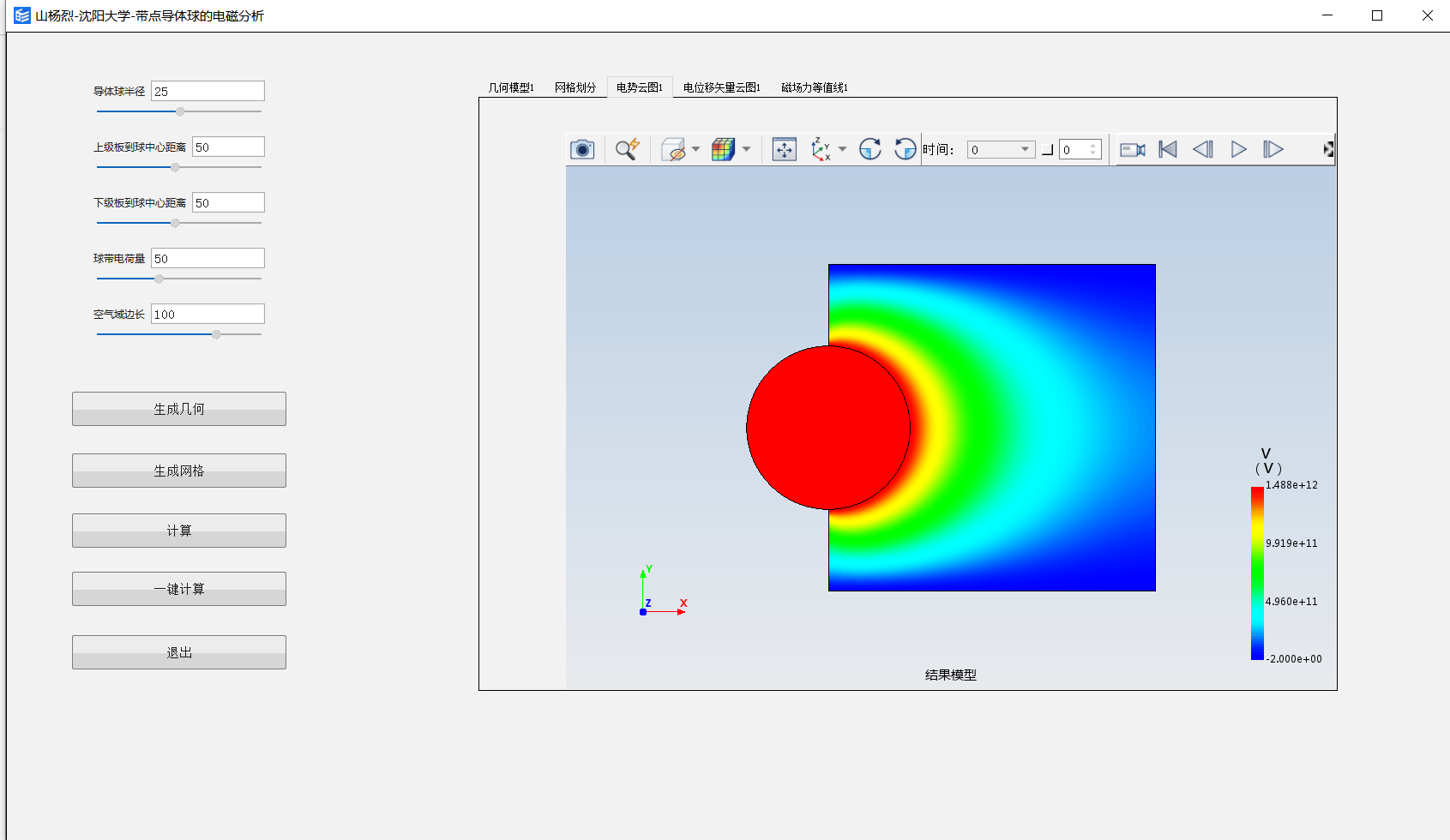The image size is (1450, 840).
Task: Click the potential color legend bar
Action: [x=1257, y=573]
